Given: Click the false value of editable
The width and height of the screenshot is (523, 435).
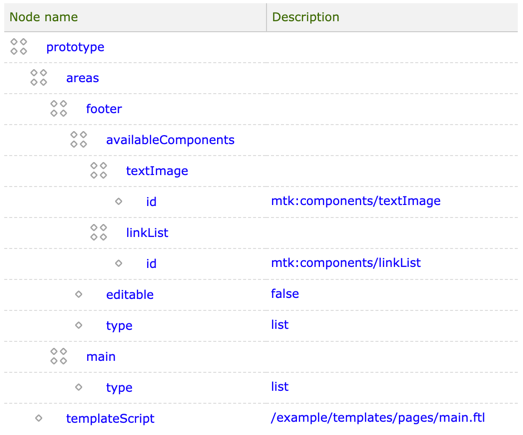Looking at the screenshot, I should pos(285,294).
